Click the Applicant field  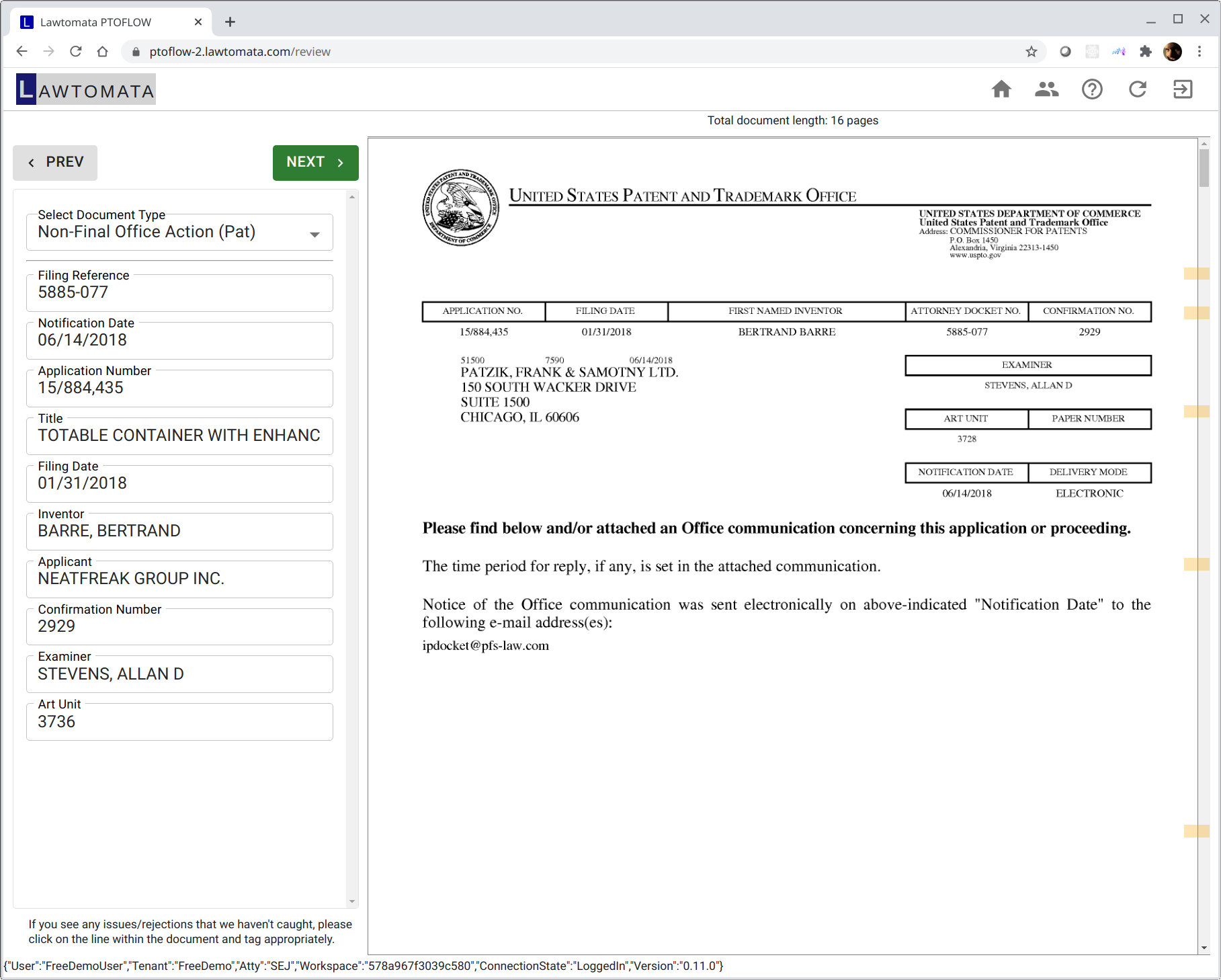pos(179,579)
